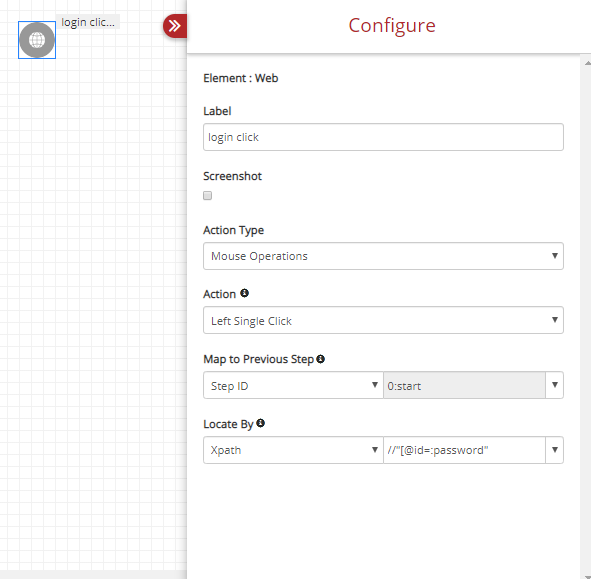
Task: Open the Xpath locator type dropdown
Action: (293, 450)
